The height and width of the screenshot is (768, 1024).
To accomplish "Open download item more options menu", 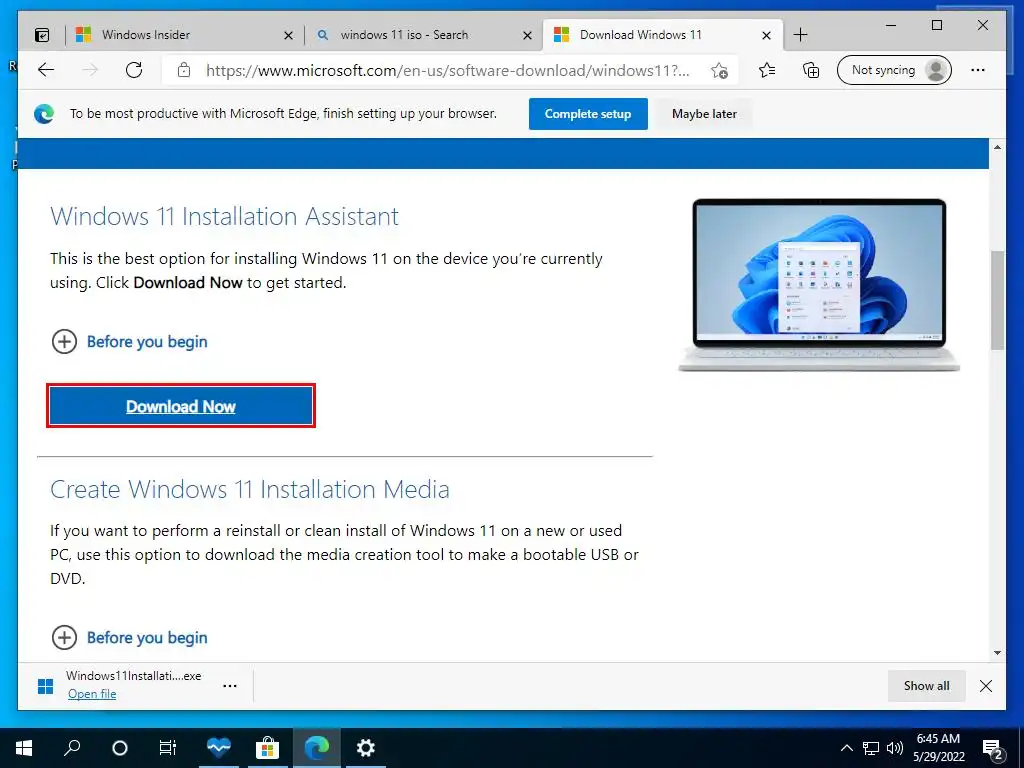I will pos(230,686).
